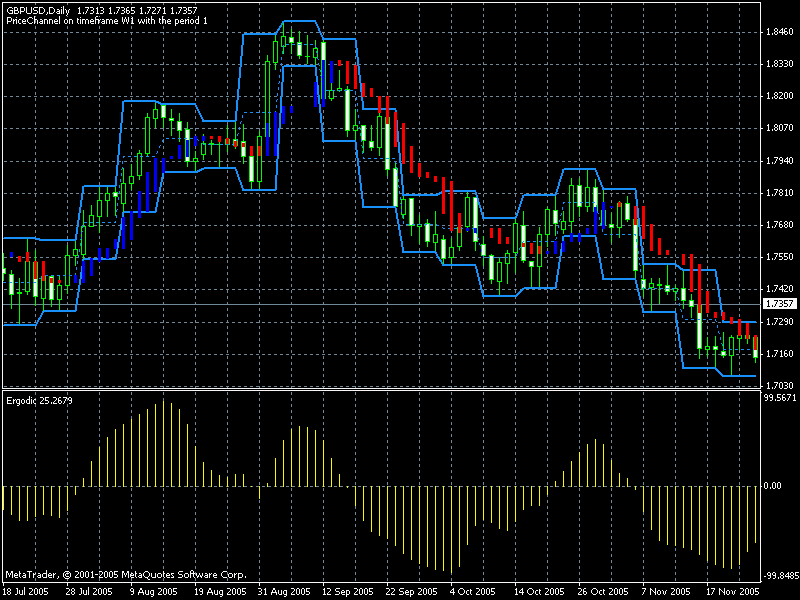Click the 4 Oct 2005 date label
The image size is (800, 600).
click(472, 592)
